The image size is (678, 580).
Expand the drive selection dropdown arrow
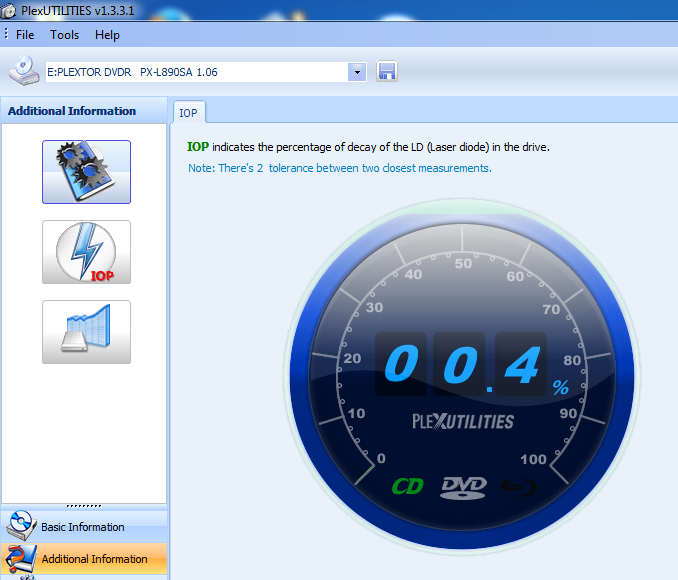[357, 72]
